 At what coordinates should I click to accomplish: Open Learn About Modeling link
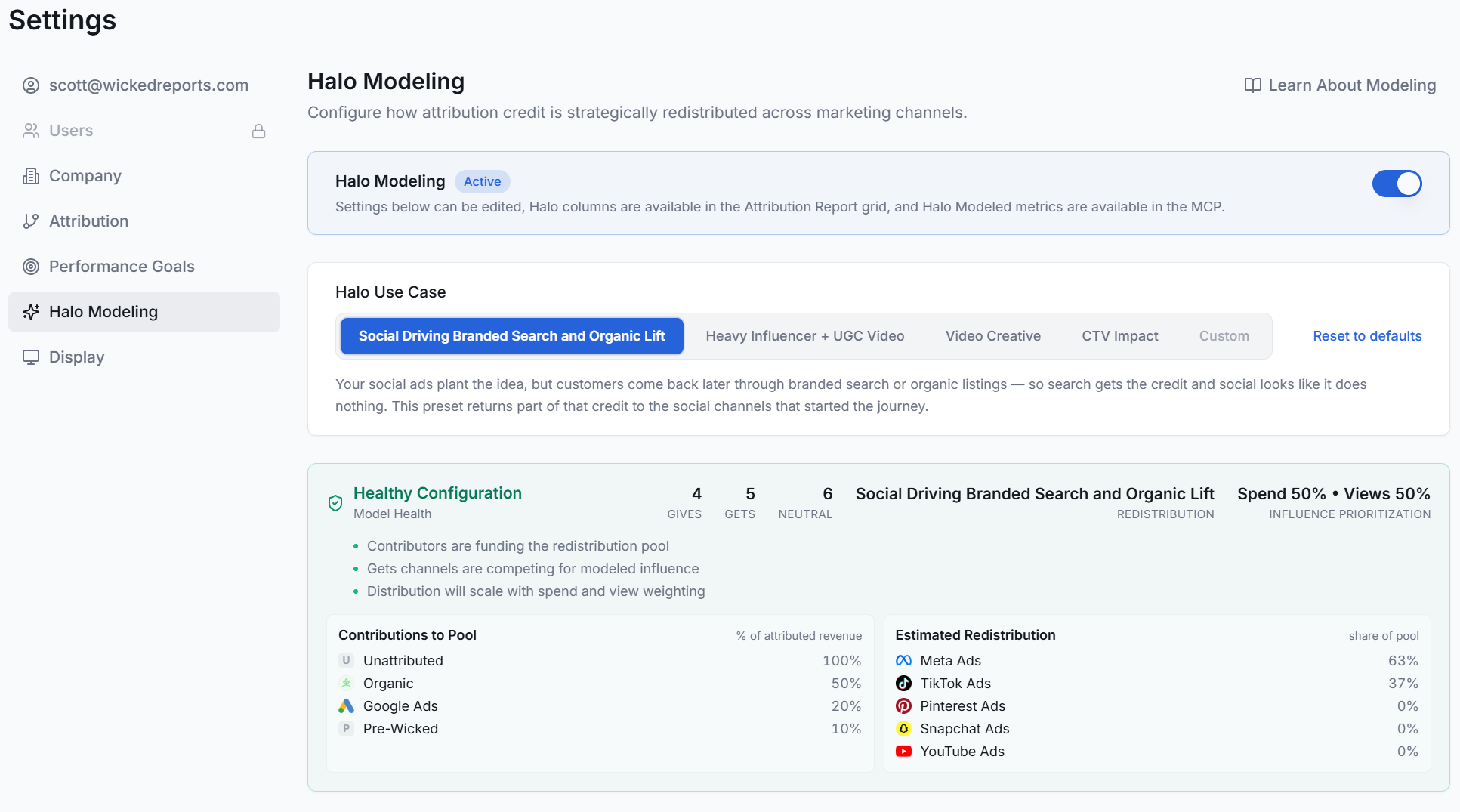[x=1341, y=85]
